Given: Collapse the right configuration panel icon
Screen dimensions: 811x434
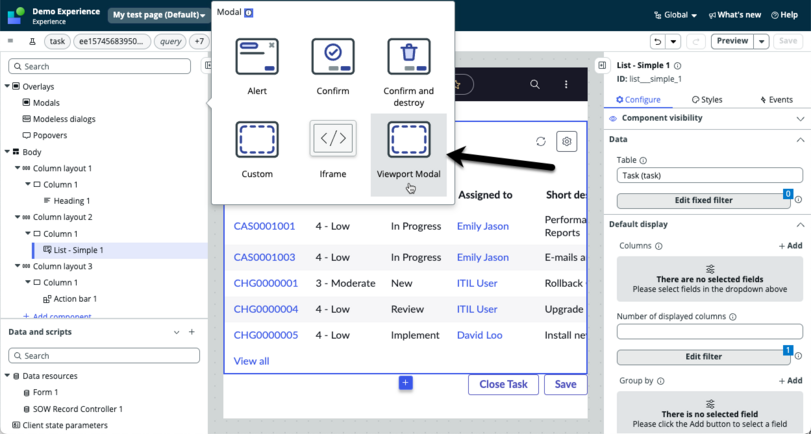Looking at the screenshot, I should (x=602, y=65).
